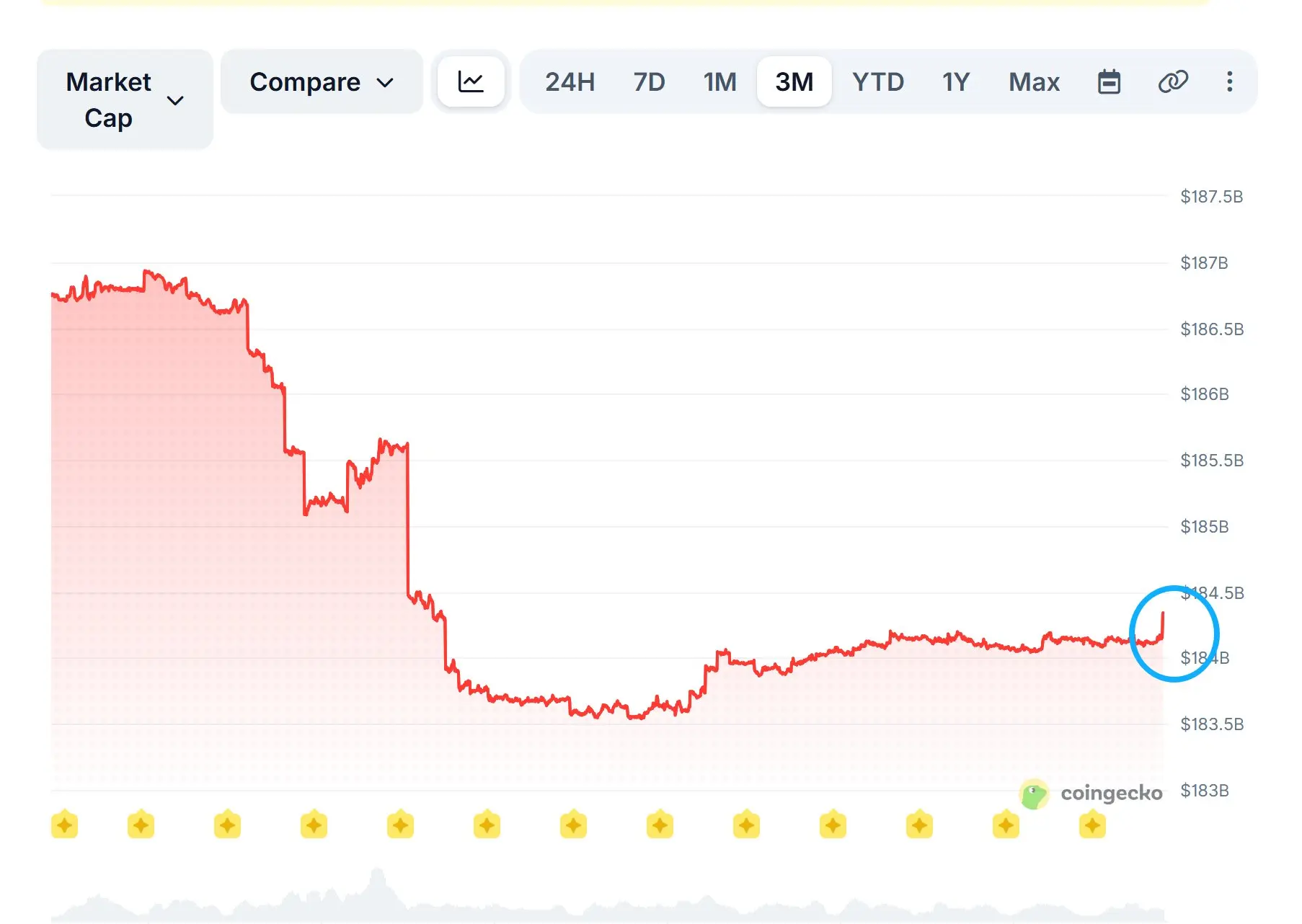Click the $183B axis label
This screenshot has width=1302, height=924.
1205,791
